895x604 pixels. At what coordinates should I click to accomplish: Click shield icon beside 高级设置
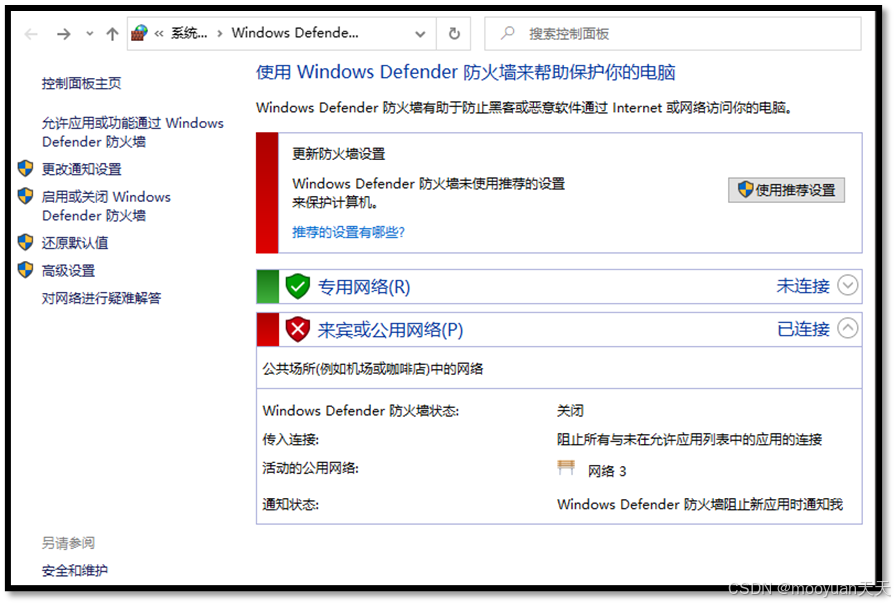click(x=25, y=269)
